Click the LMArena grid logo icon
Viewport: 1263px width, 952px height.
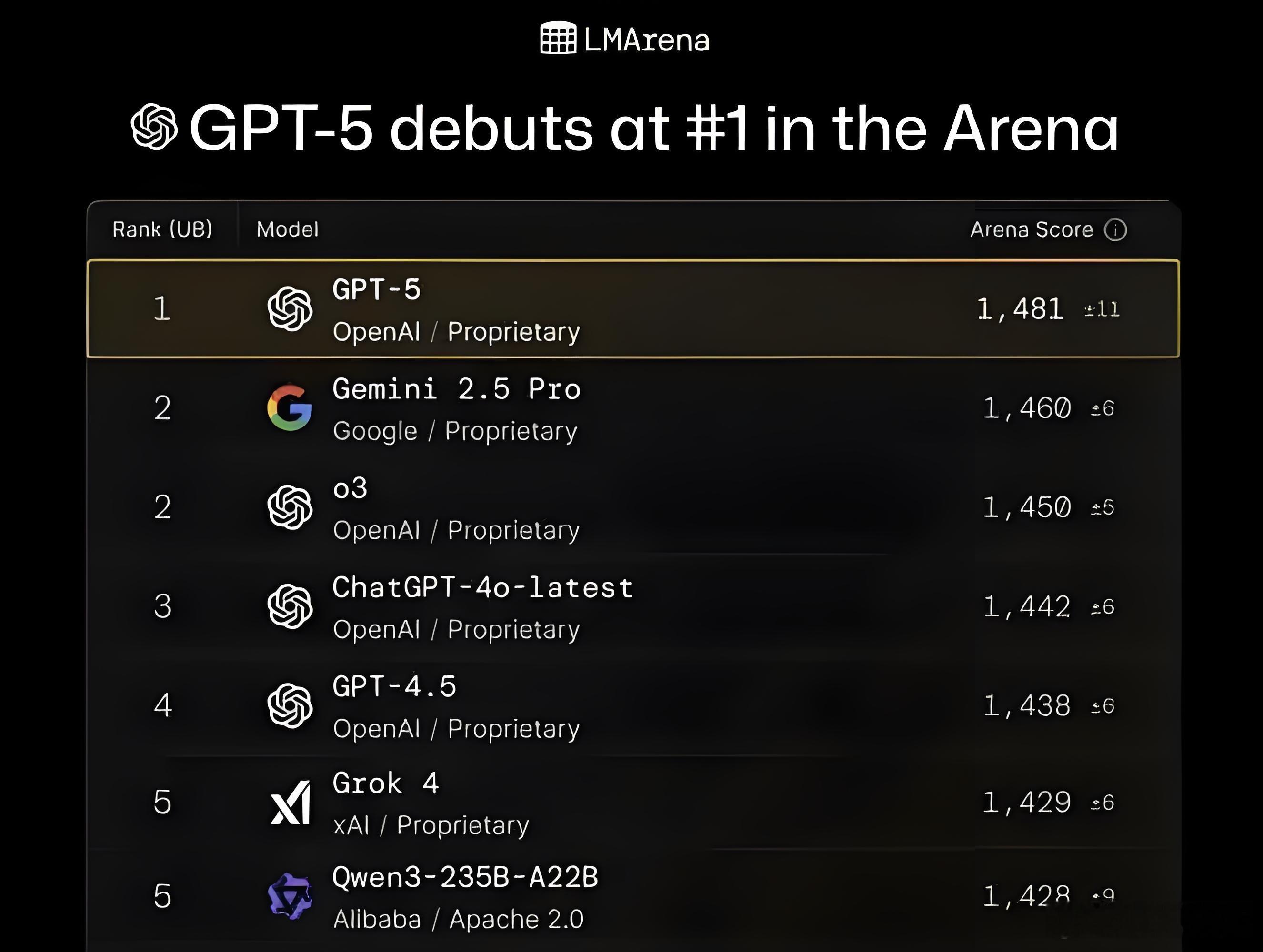pos(558,38)
